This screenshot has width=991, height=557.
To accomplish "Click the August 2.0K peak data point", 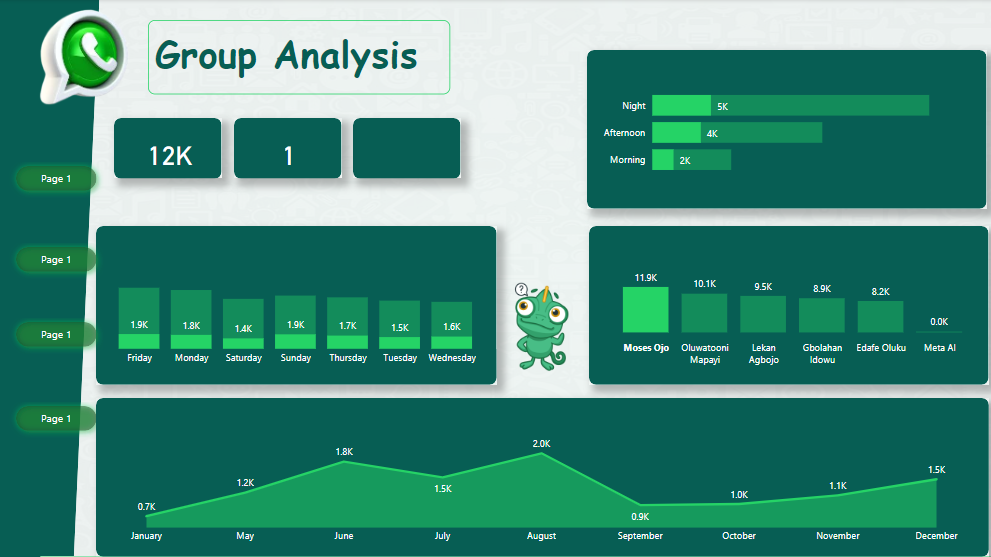I will (541, 454).
